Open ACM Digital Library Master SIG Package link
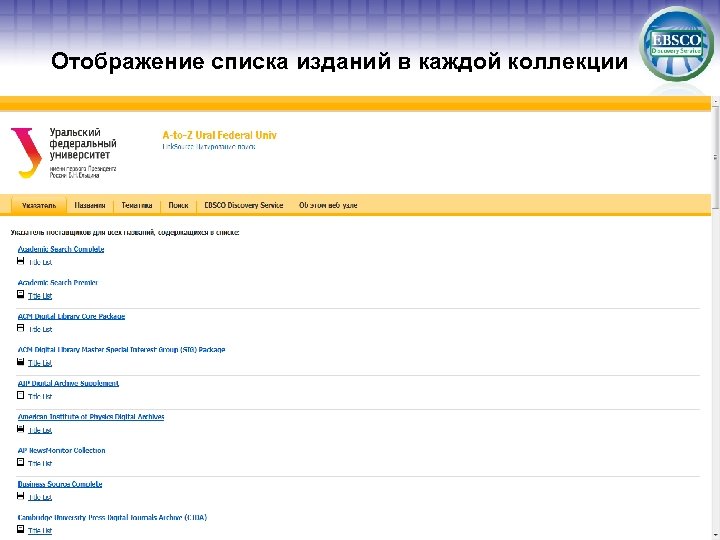This screenshot has height=540, width=720. (121, 349)
